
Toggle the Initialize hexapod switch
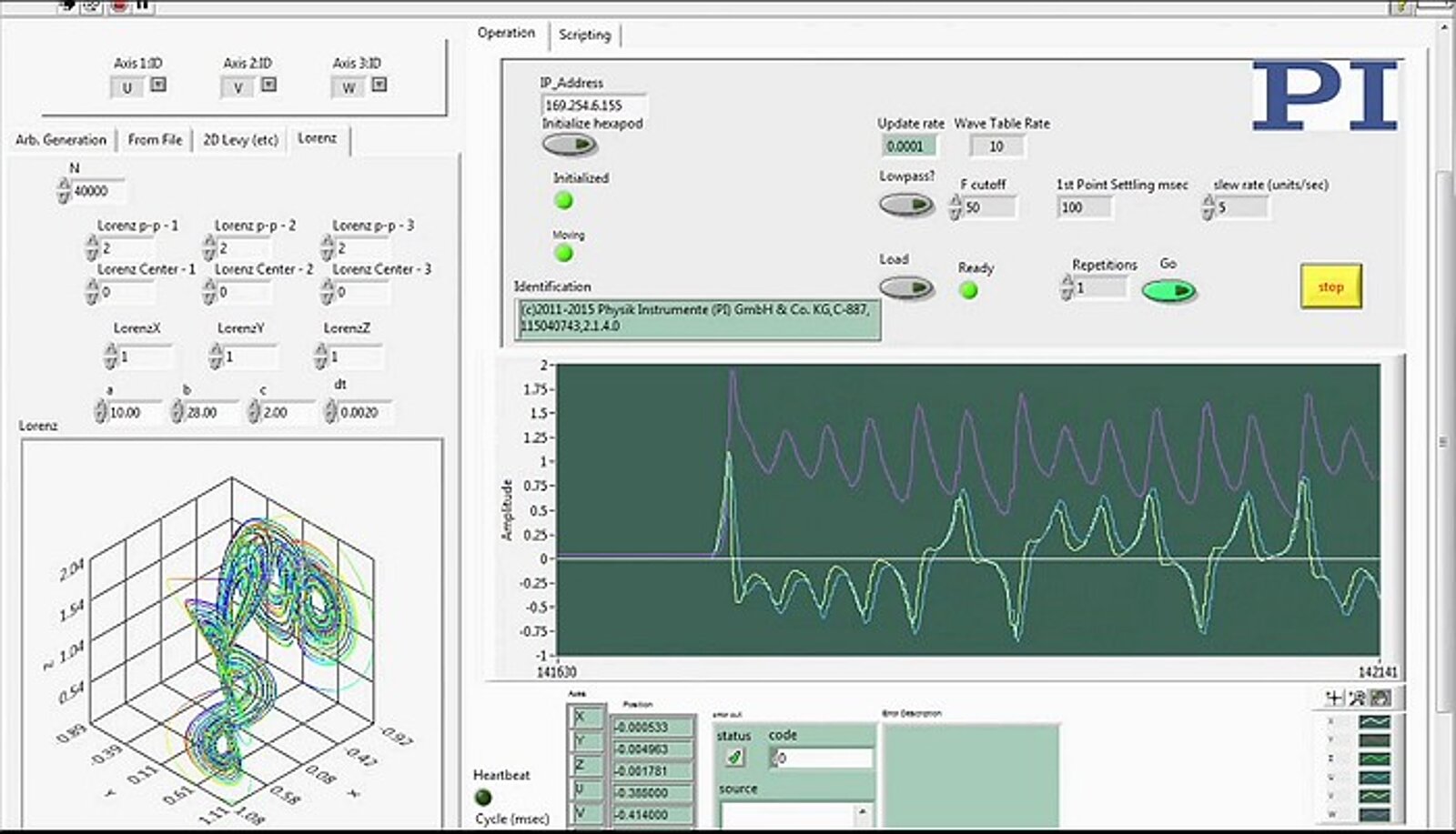(x=570, y=145)
